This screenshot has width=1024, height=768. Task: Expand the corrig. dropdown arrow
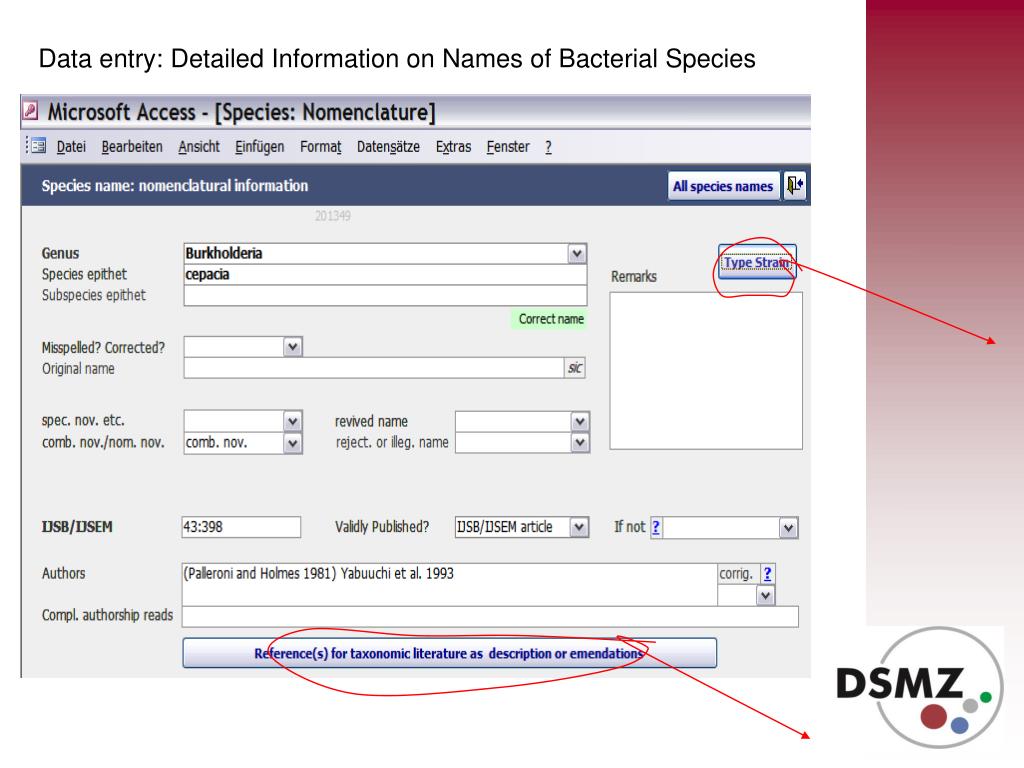click(x=765, y=596)
